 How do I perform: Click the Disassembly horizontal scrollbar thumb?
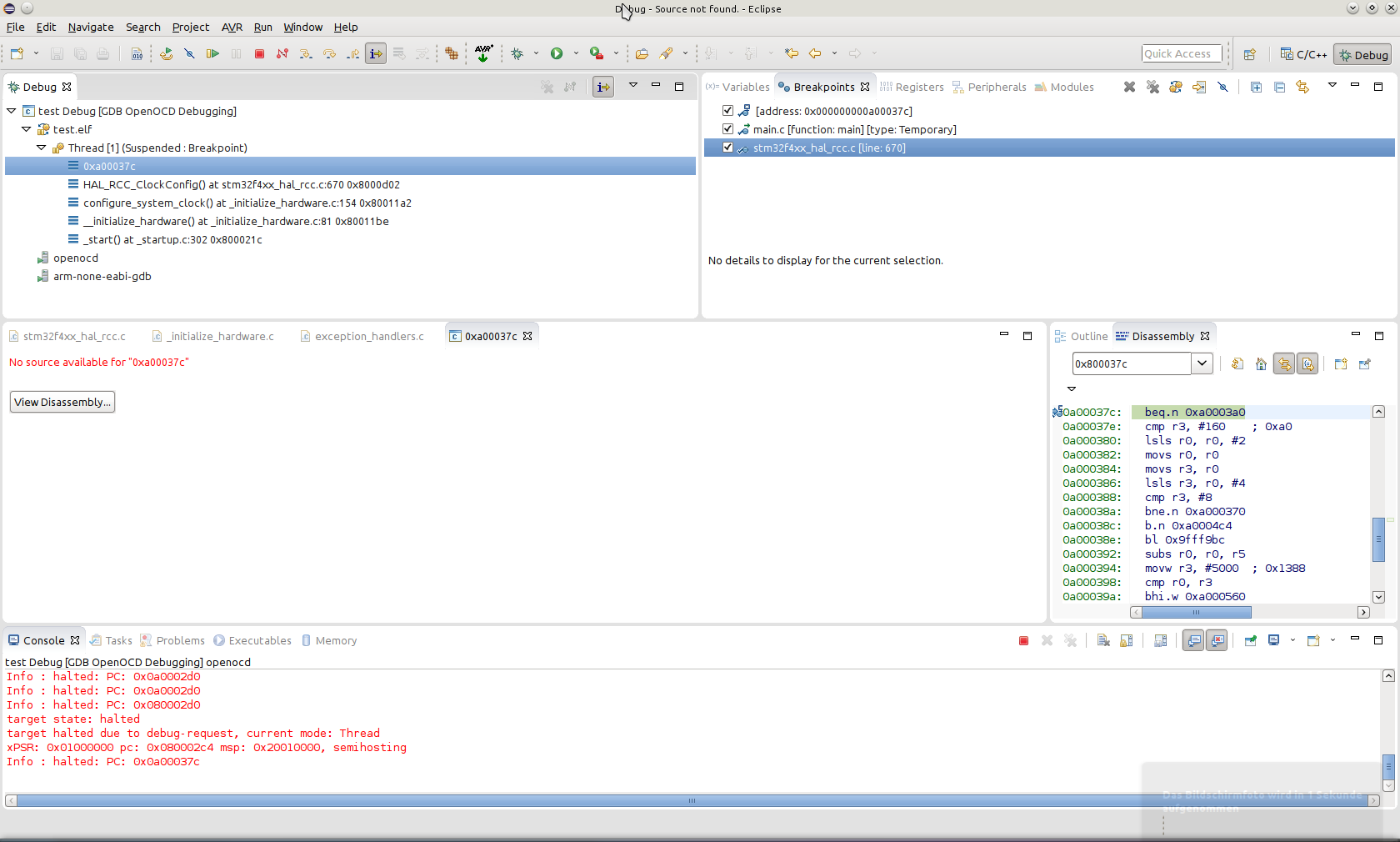[1196, 612]
